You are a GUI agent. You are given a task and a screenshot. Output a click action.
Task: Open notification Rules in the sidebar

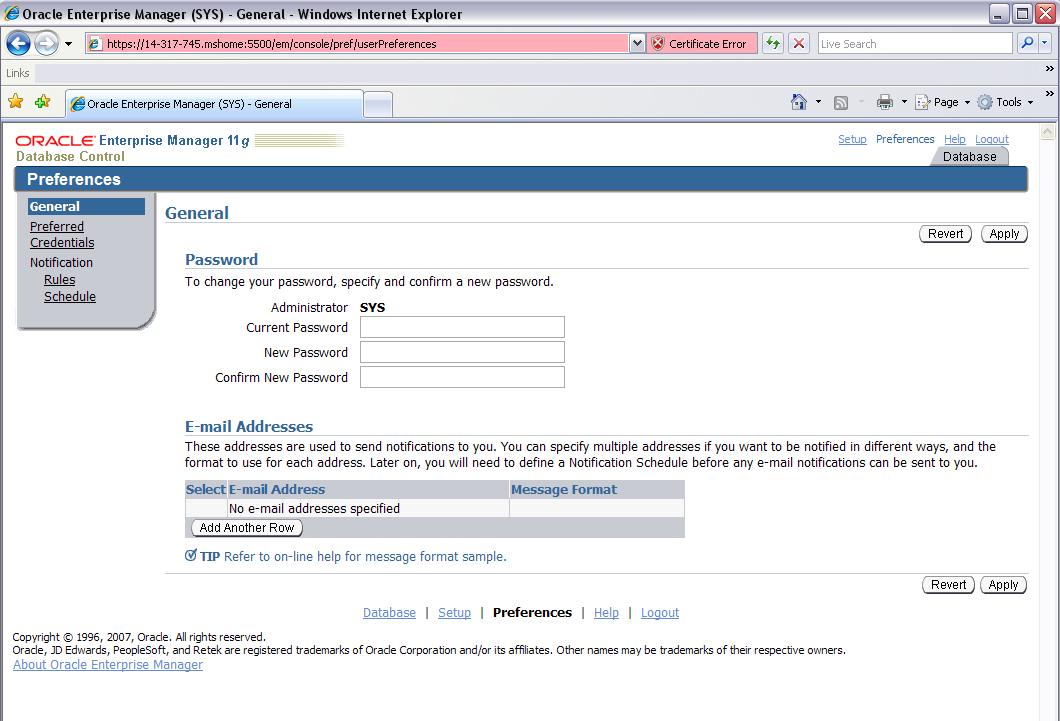(59, 280)
